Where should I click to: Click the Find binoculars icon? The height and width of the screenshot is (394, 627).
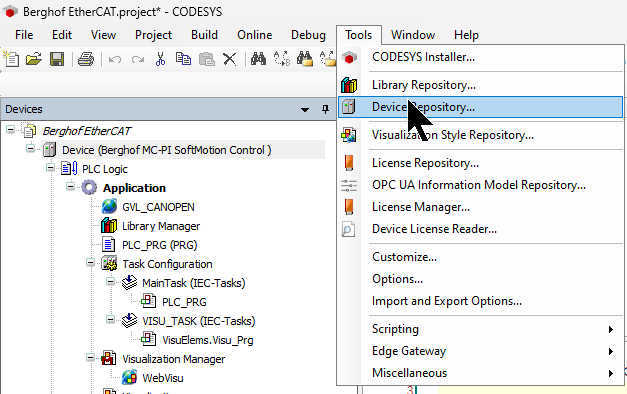(x=258, y=59)
